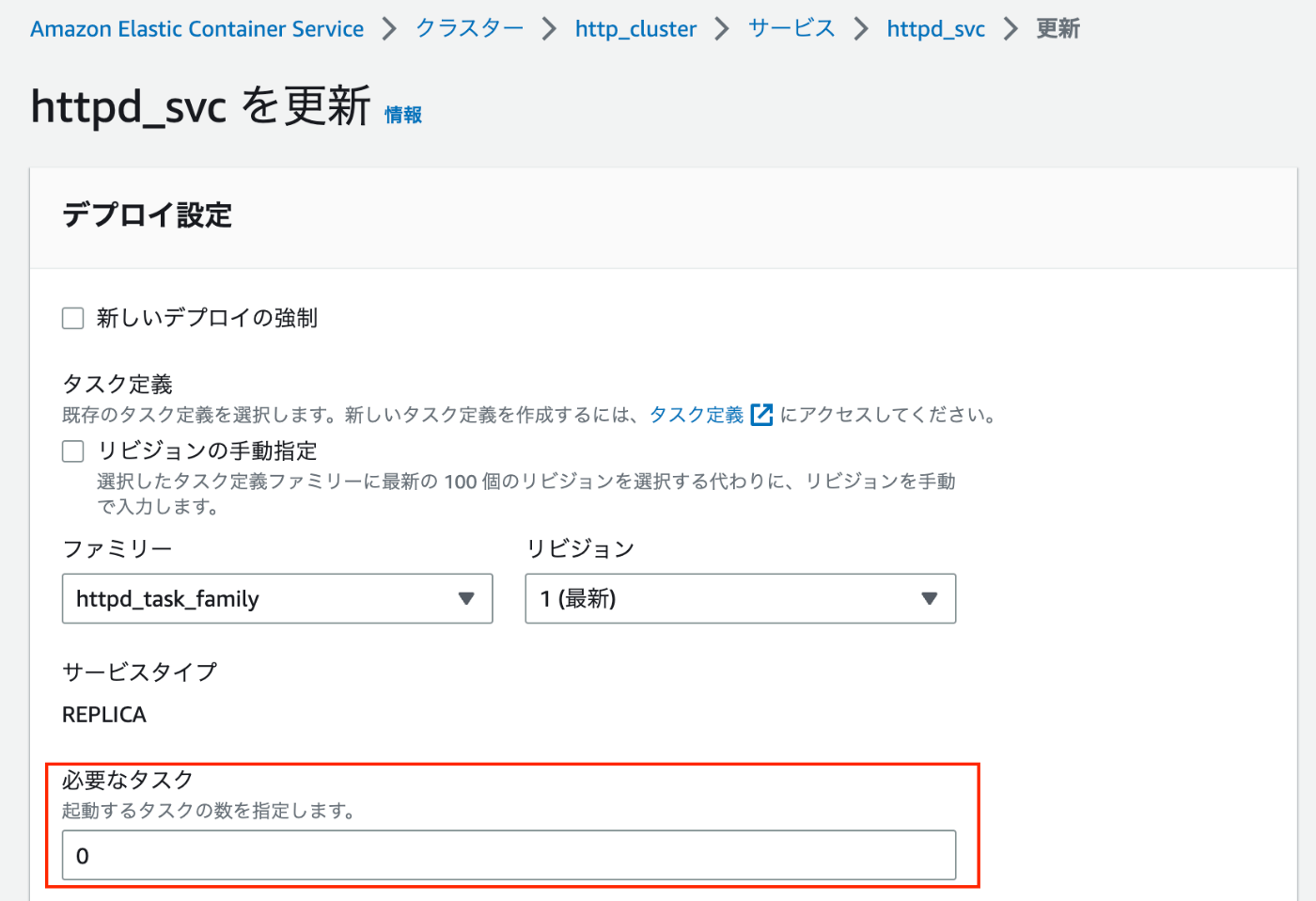
Task: Click the REPLICA service type text
Action: click(x=104, y=715)
